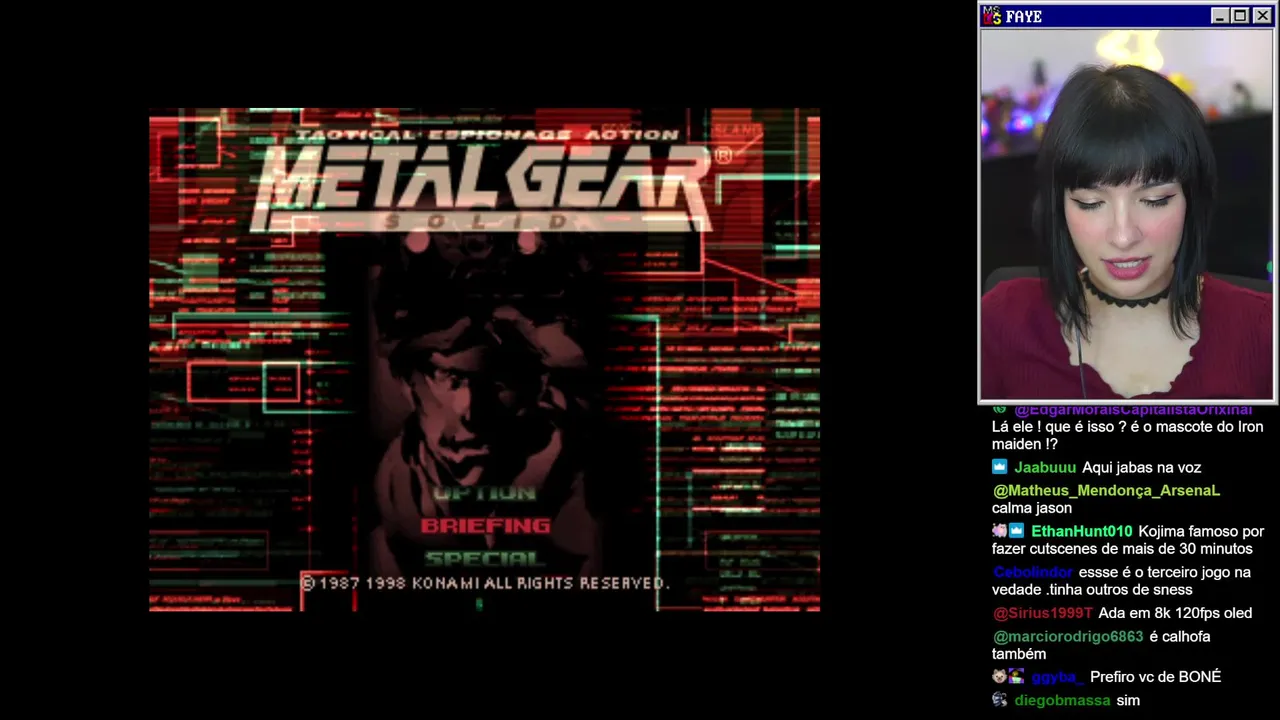Open ggyba_'s chat username
Viewport: 1280px width, 720px height.
pos(1058,677)
